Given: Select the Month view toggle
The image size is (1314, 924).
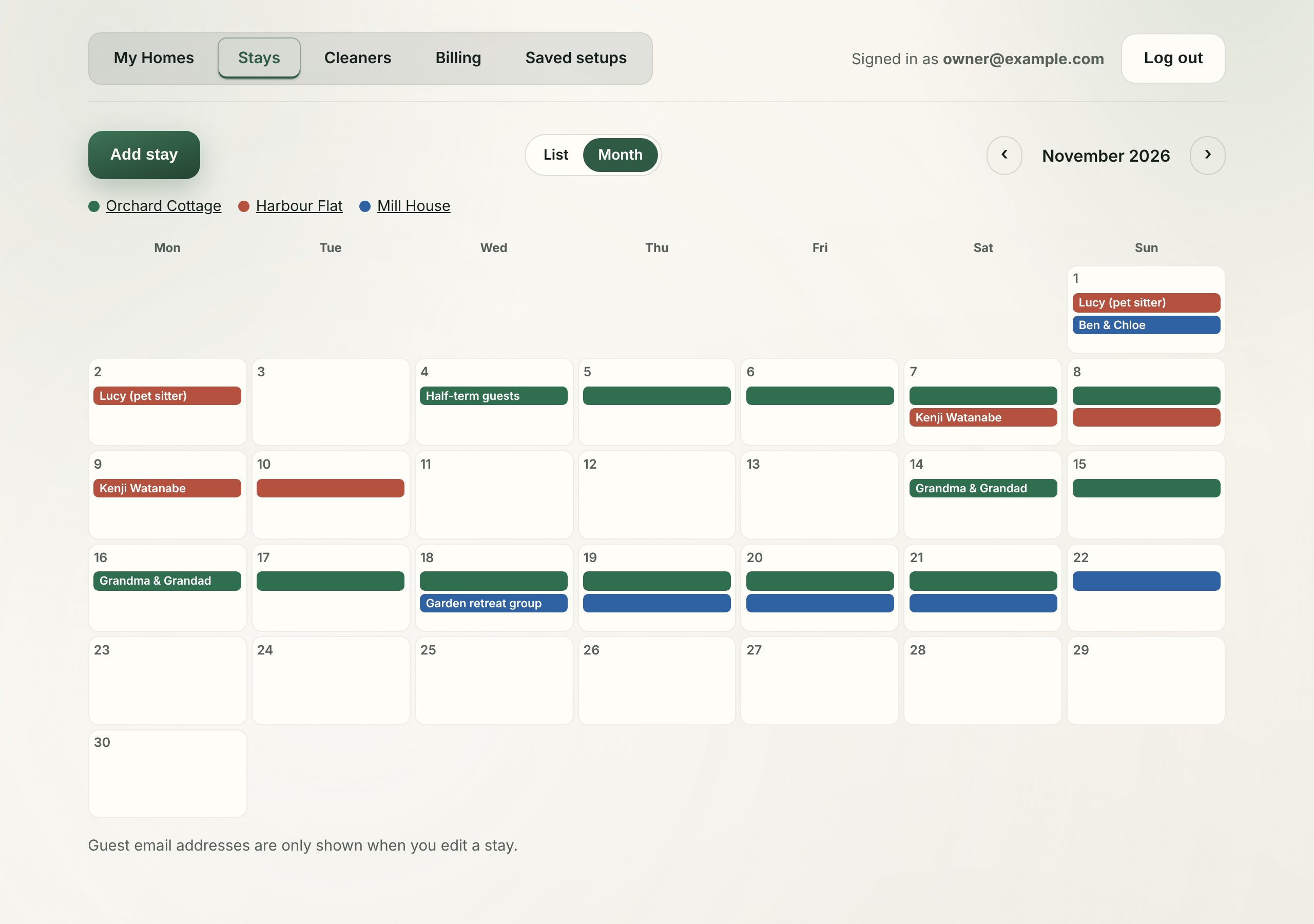Looking at the screenshot, I should click(620, 155).
